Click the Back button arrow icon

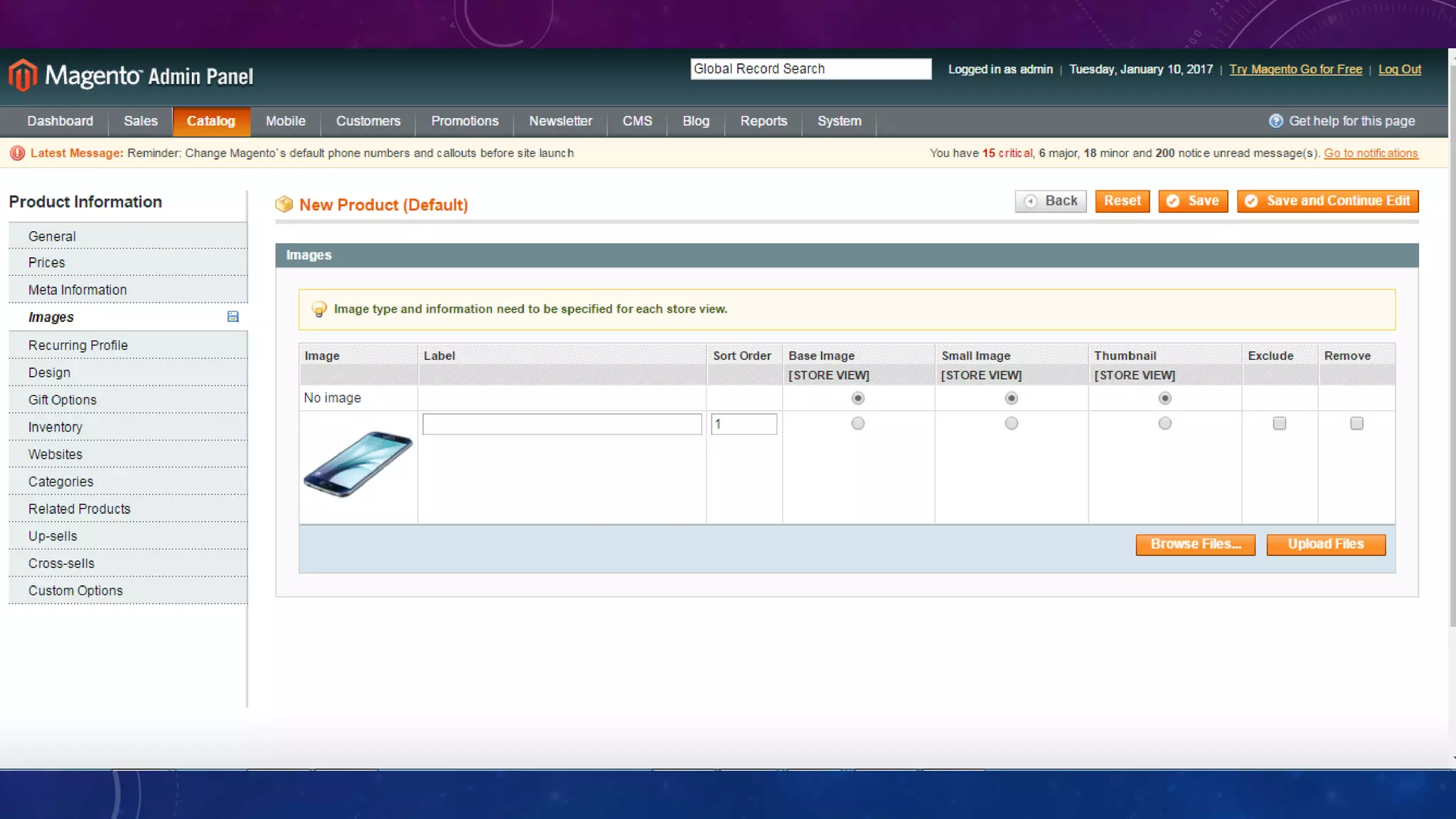click(x=1030, y=201)
